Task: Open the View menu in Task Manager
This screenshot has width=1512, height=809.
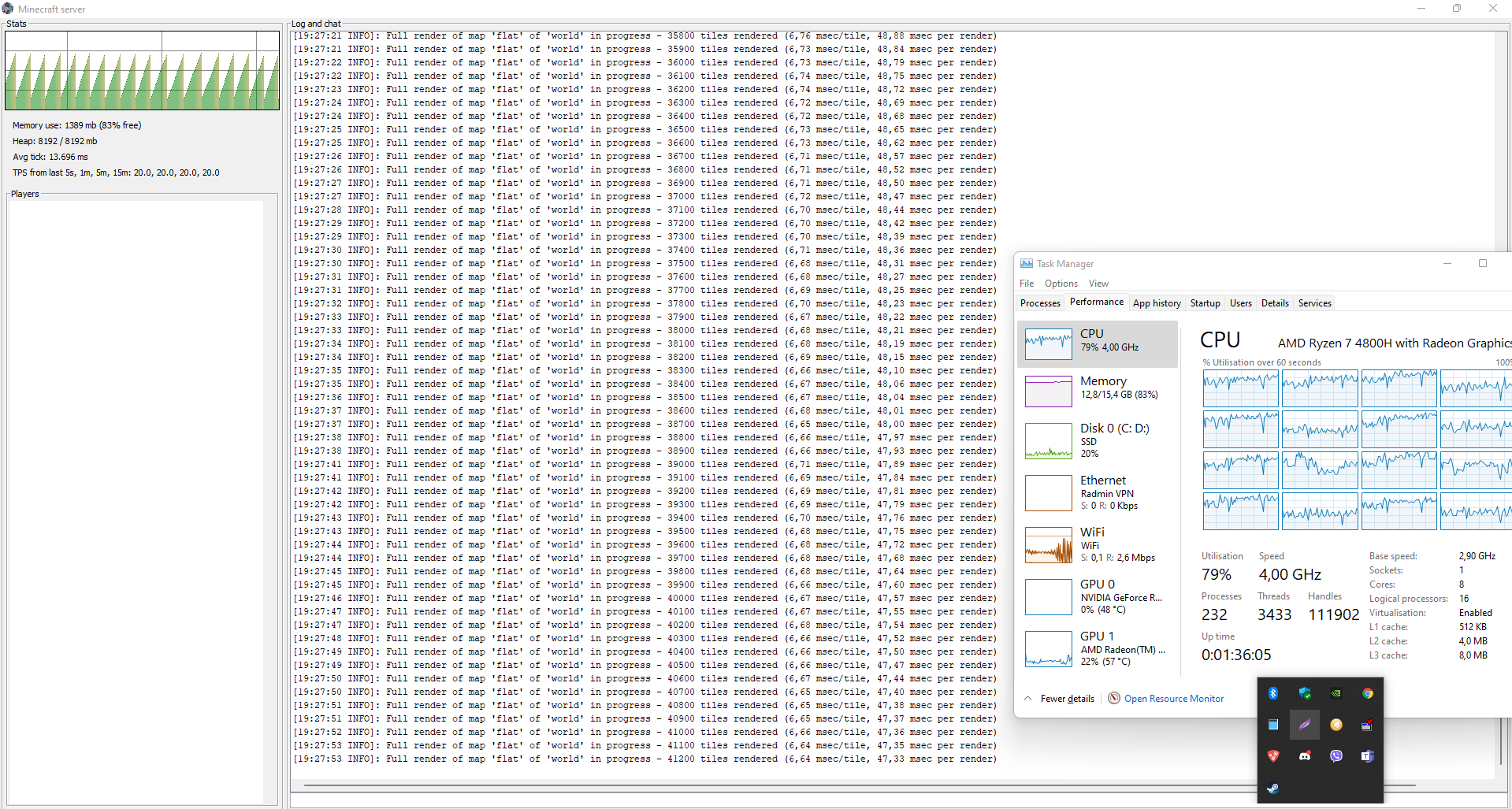Action: [x=1098, y=284]
